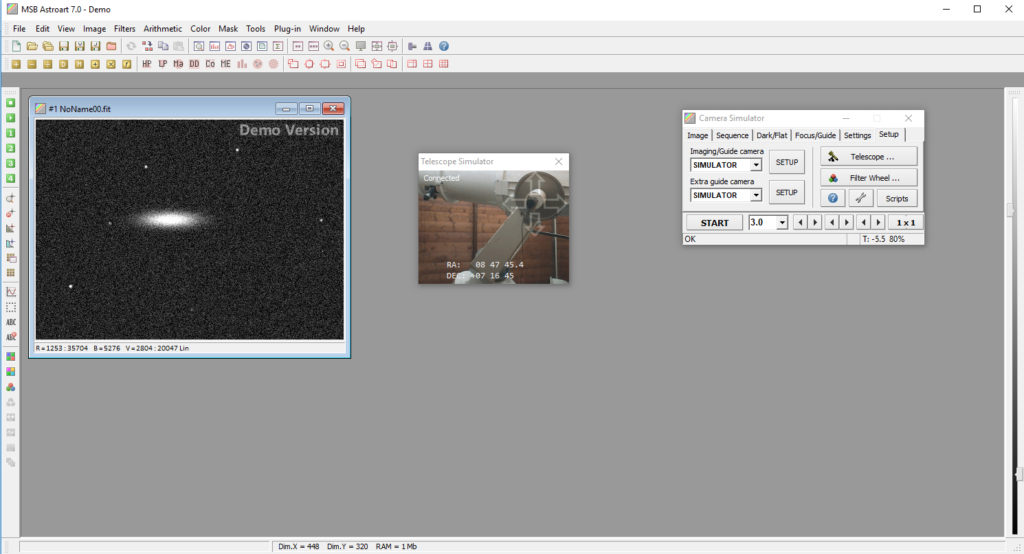
Task: Open the Filters menu
Action: [124, 29]
